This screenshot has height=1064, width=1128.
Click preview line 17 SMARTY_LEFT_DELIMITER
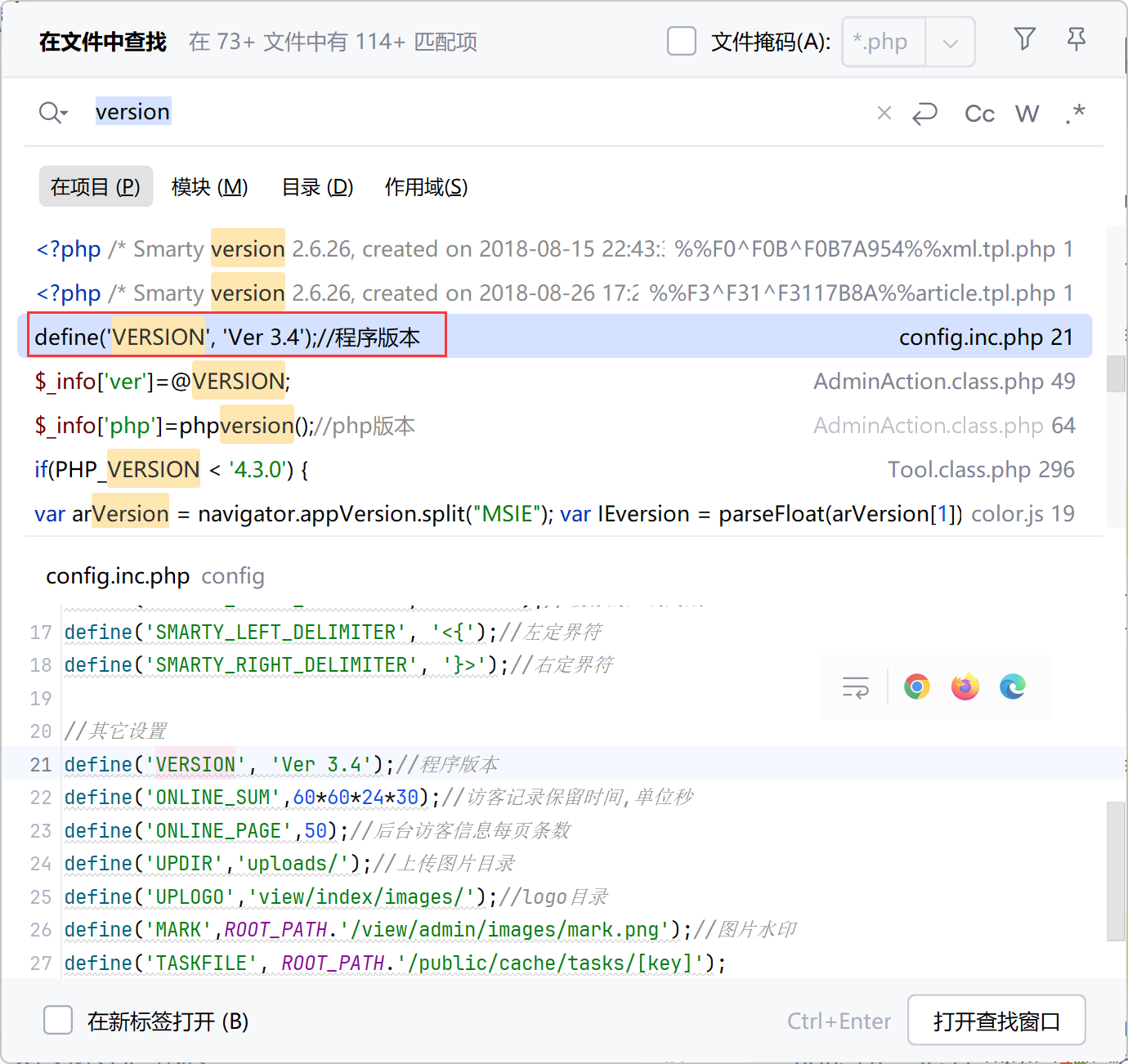point(333,632)
